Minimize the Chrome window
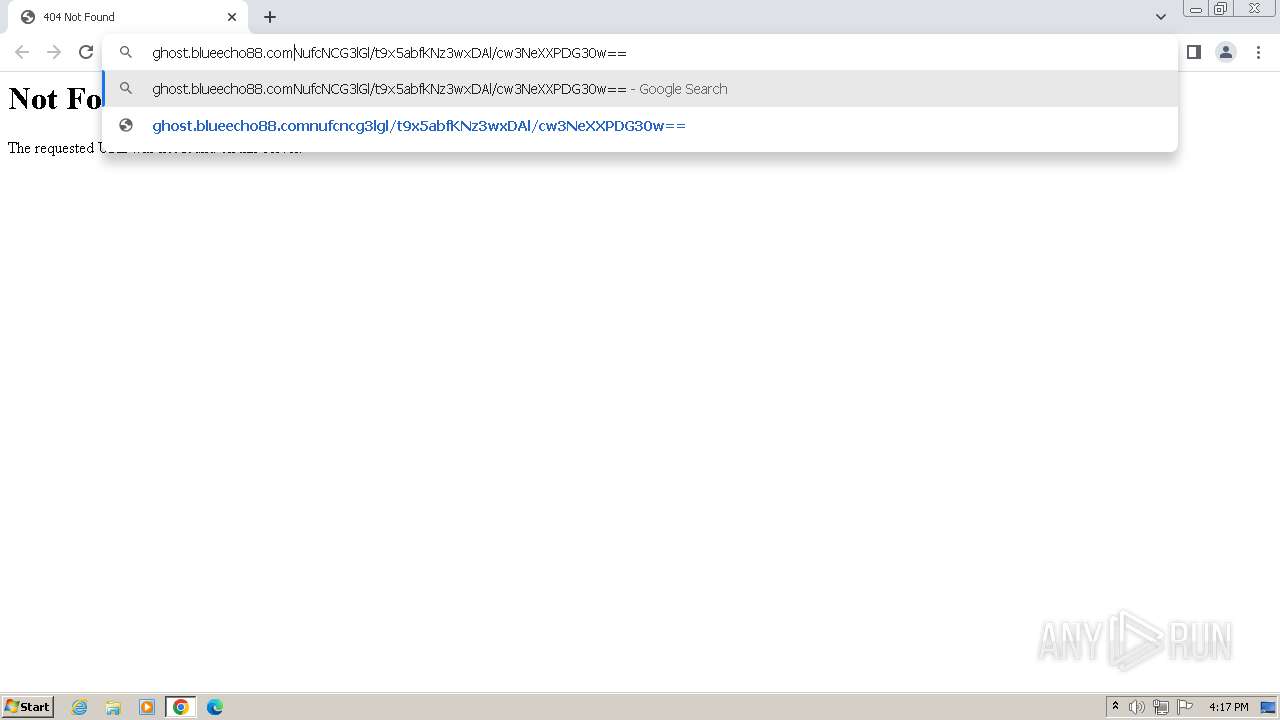 (x=1196, y=9)
